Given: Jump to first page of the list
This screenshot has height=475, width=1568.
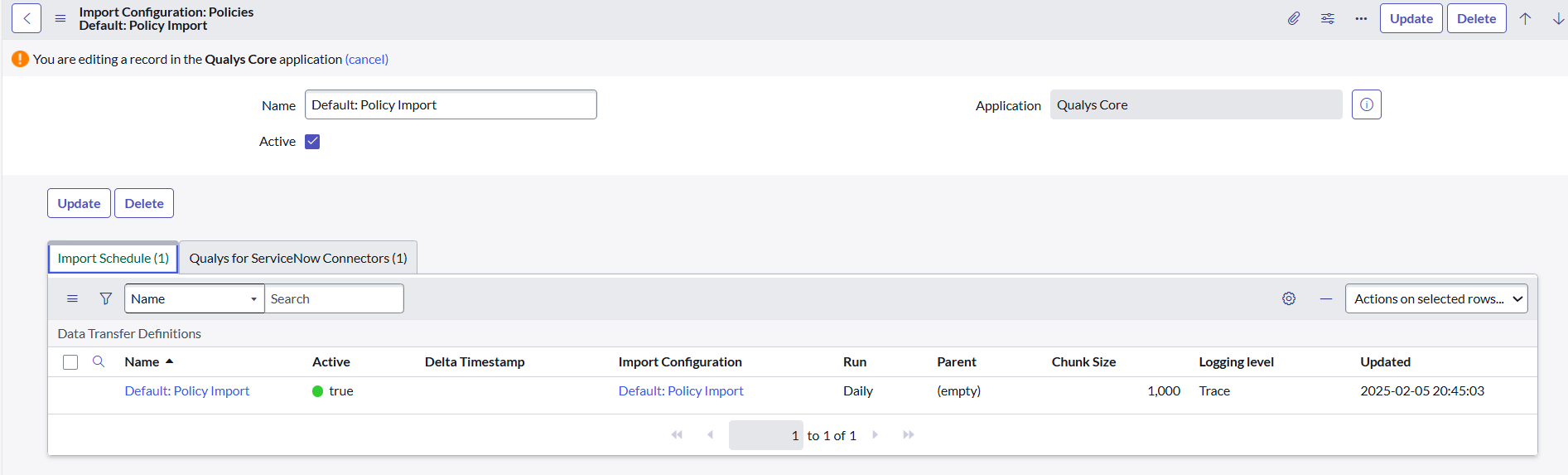Looking at the screenshot, I should [x=677, y=434].
